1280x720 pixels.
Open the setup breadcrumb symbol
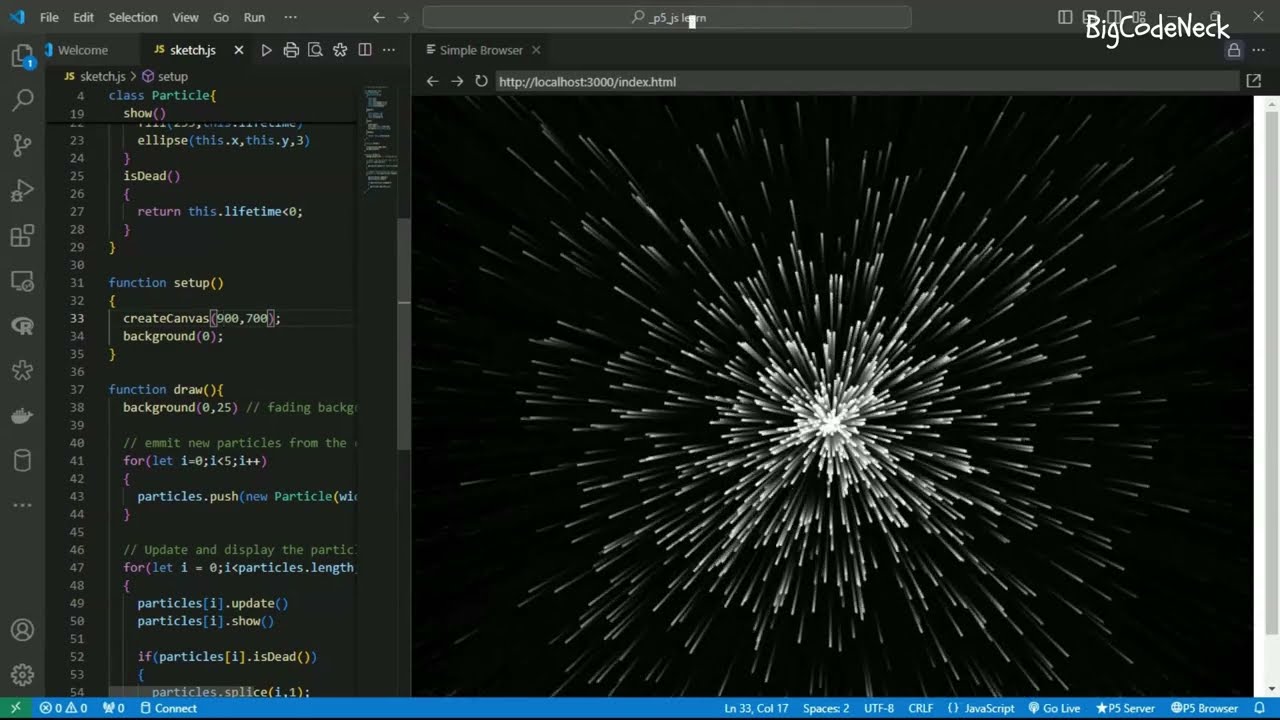[x=165, y=76]
